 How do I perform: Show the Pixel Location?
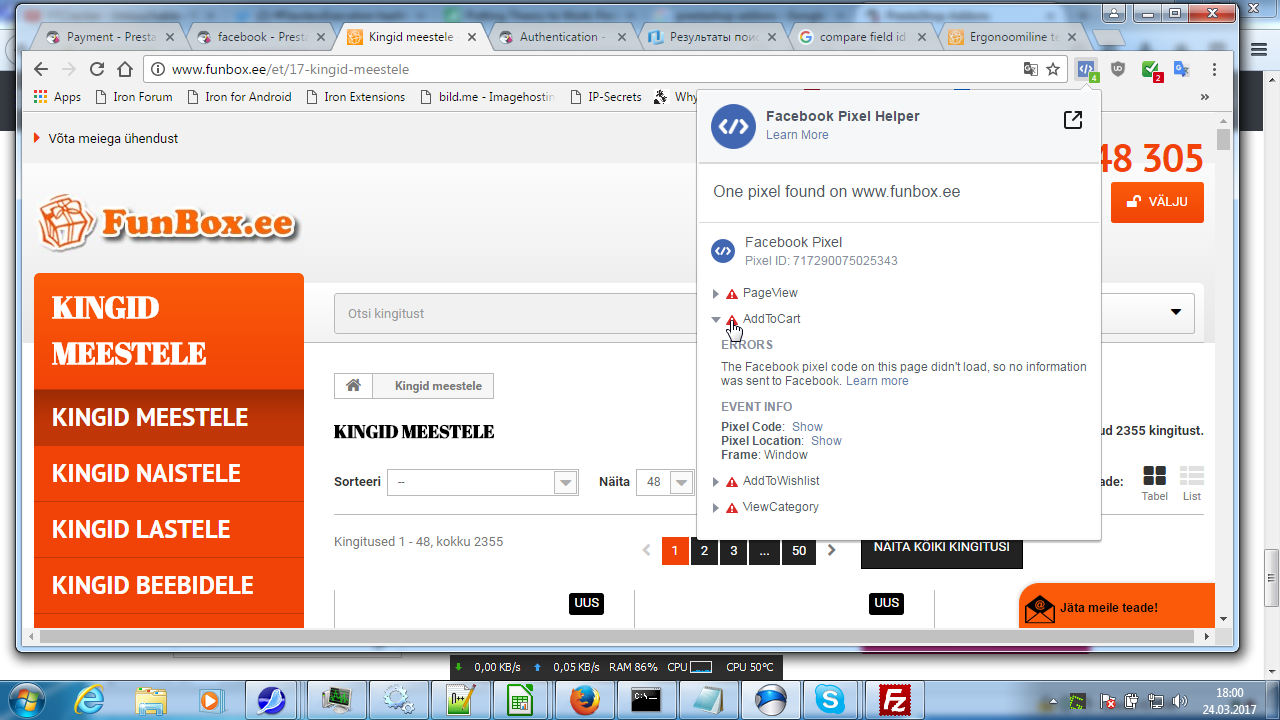[x=826, y=441]
